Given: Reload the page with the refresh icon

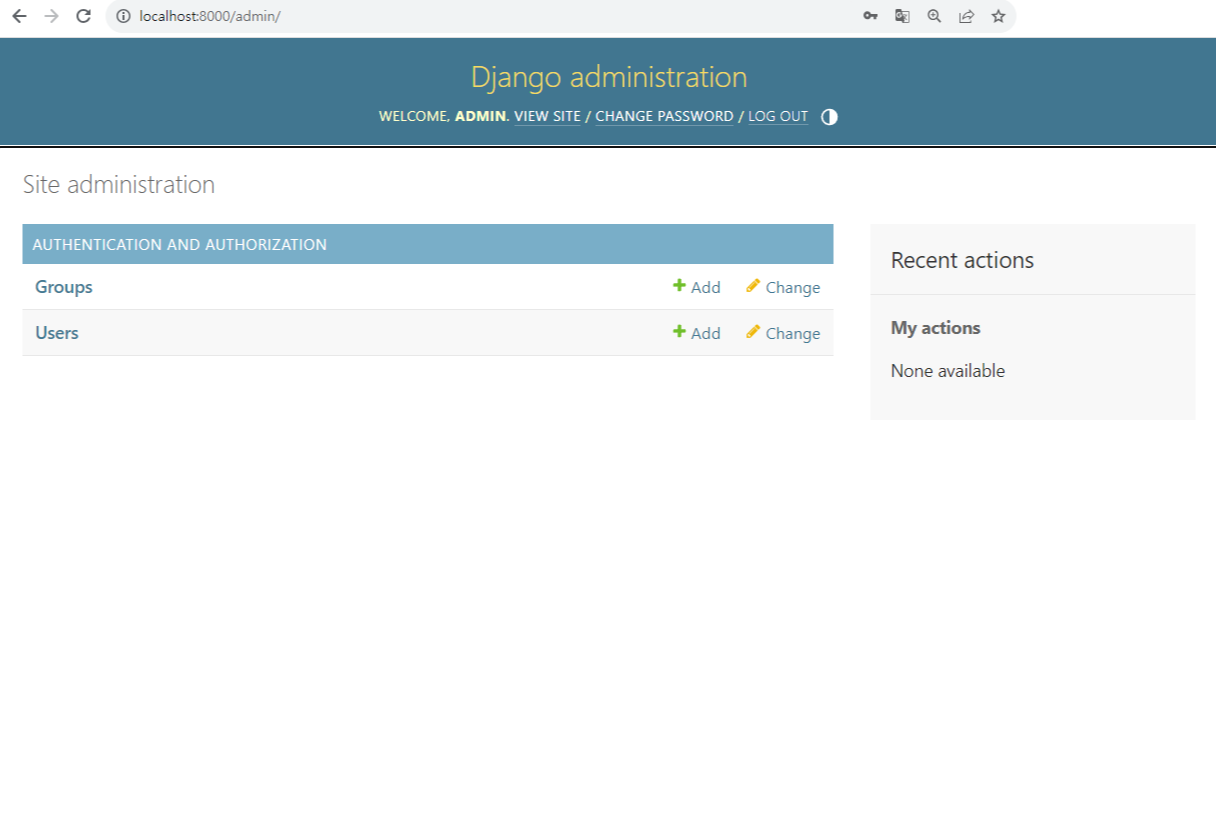Looking at the screenshot, I should (84, 16).
